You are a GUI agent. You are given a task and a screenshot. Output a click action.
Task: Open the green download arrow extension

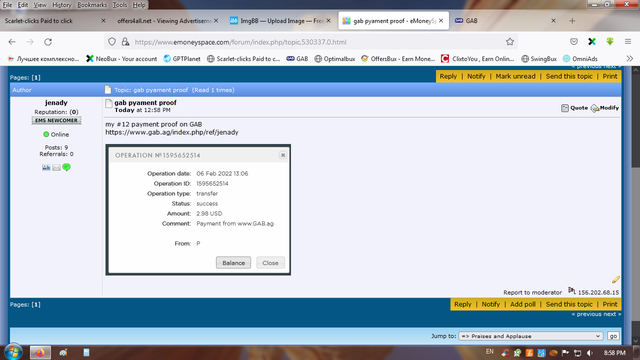click(610, 42)
